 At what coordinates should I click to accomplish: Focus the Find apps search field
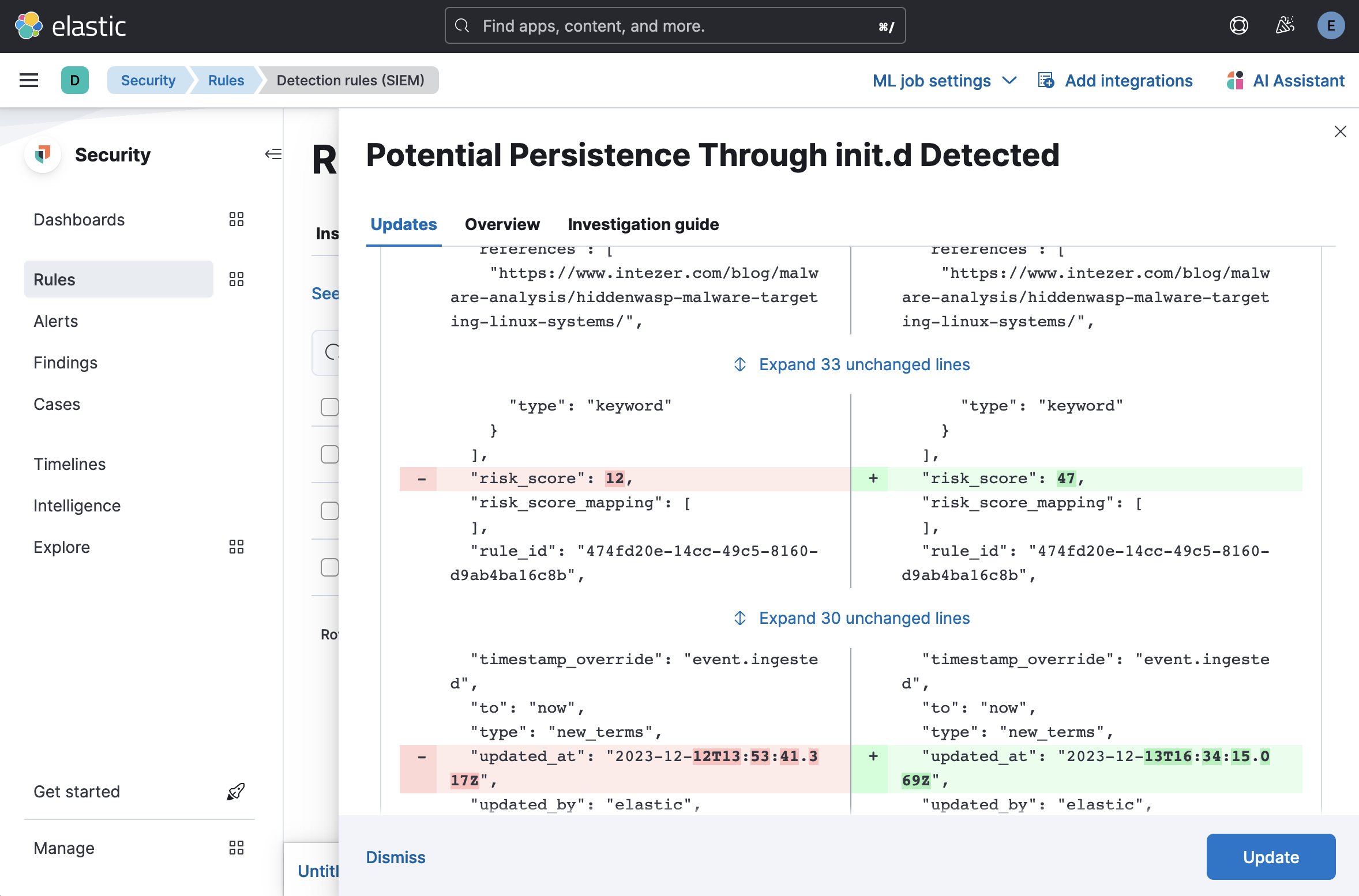click(x=675, y=26)
